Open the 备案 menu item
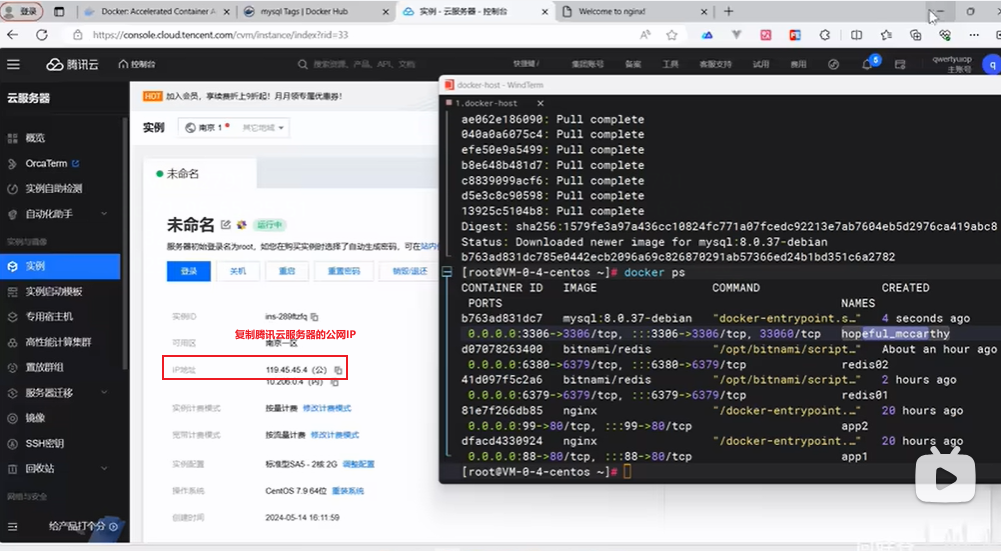This screenshot has height=551, width=1001. click(x=633, y=64)
